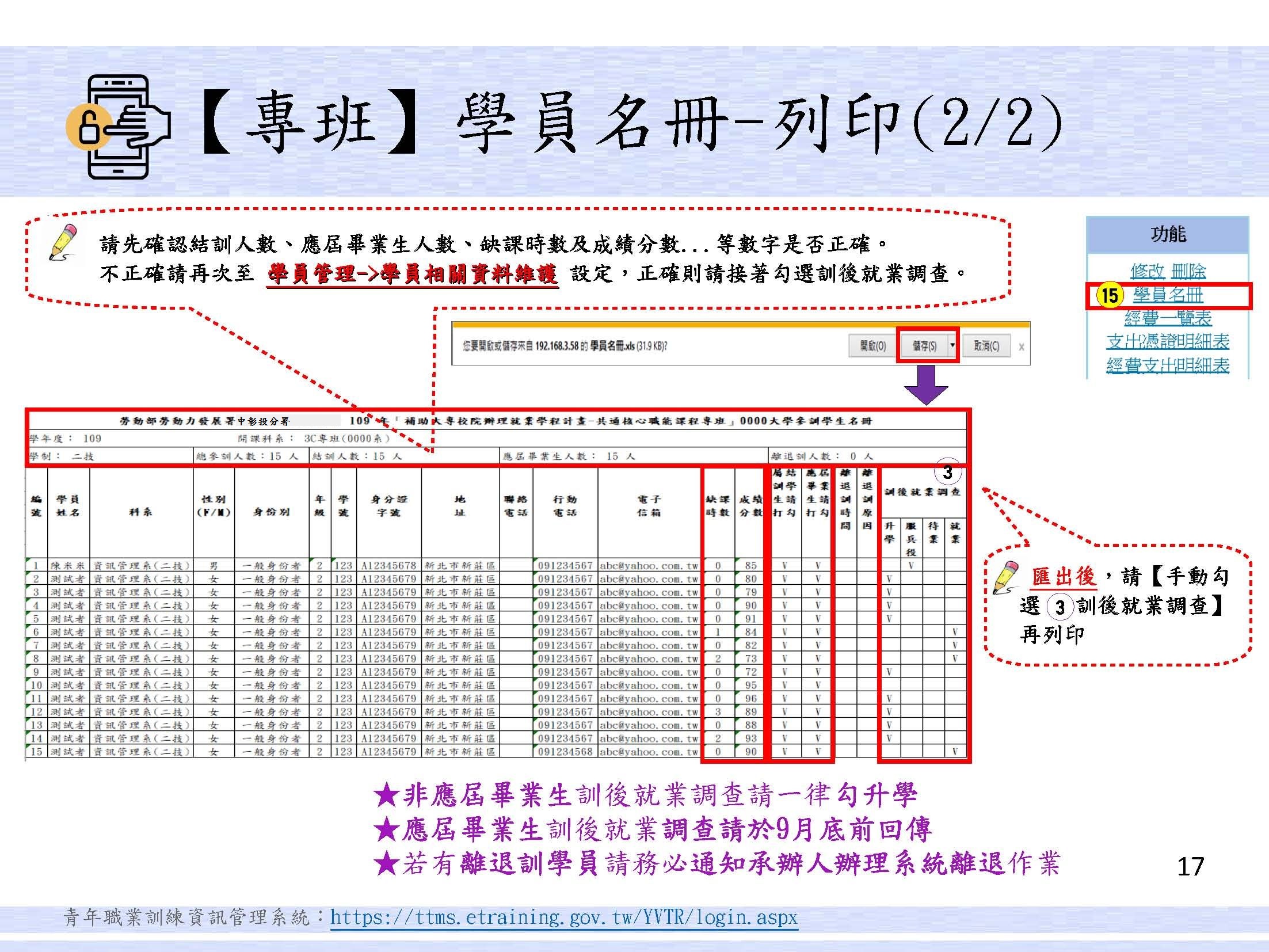1269x952 pixels.
Task: Open the 支出憑證明細表 link
Action: (1168, 341)
